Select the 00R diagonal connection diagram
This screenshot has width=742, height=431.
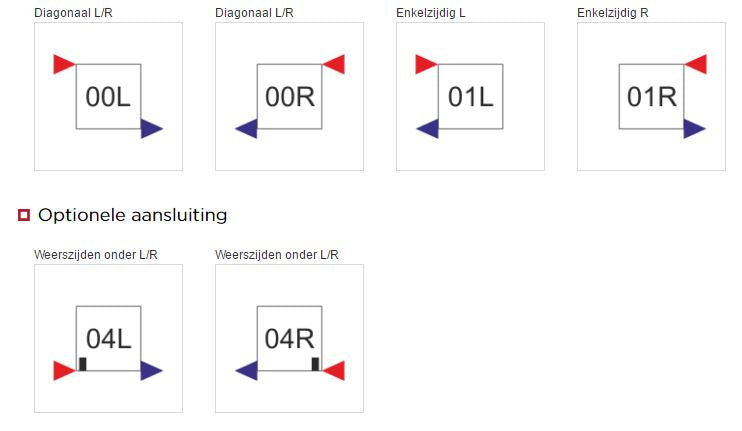(289, 97)
